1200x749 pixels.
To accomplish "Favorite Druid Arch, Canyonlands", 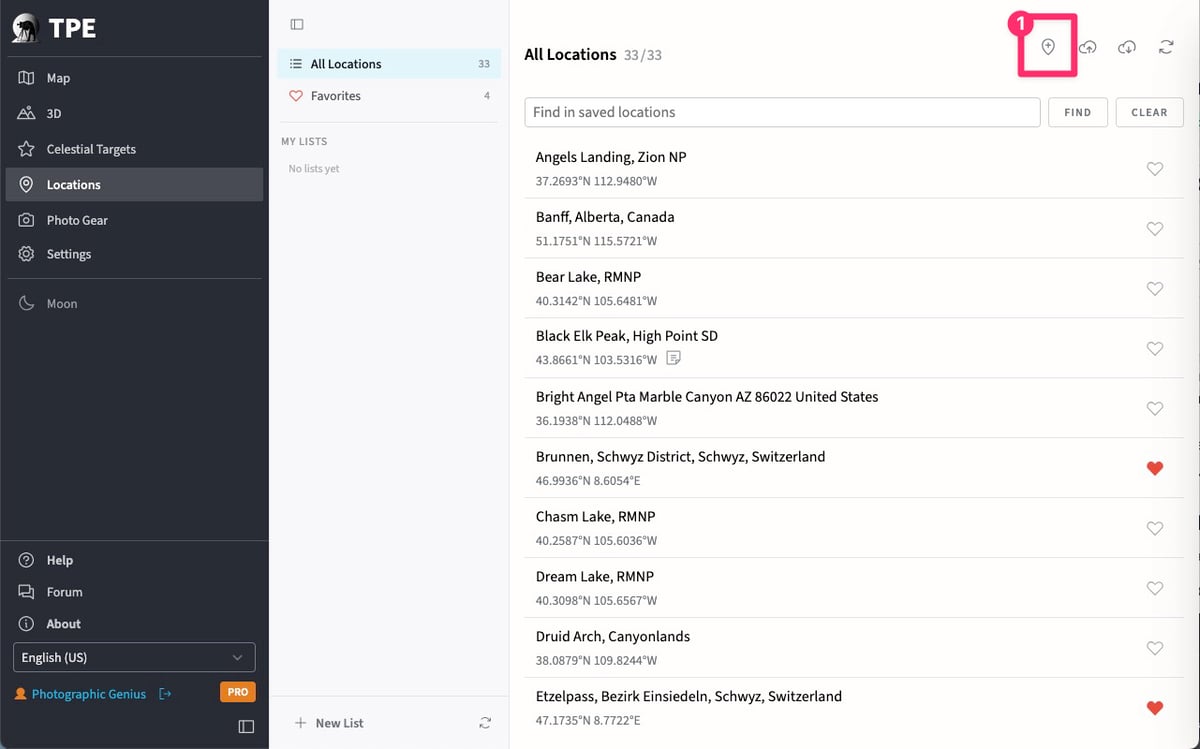I will tap(1154, 648).
